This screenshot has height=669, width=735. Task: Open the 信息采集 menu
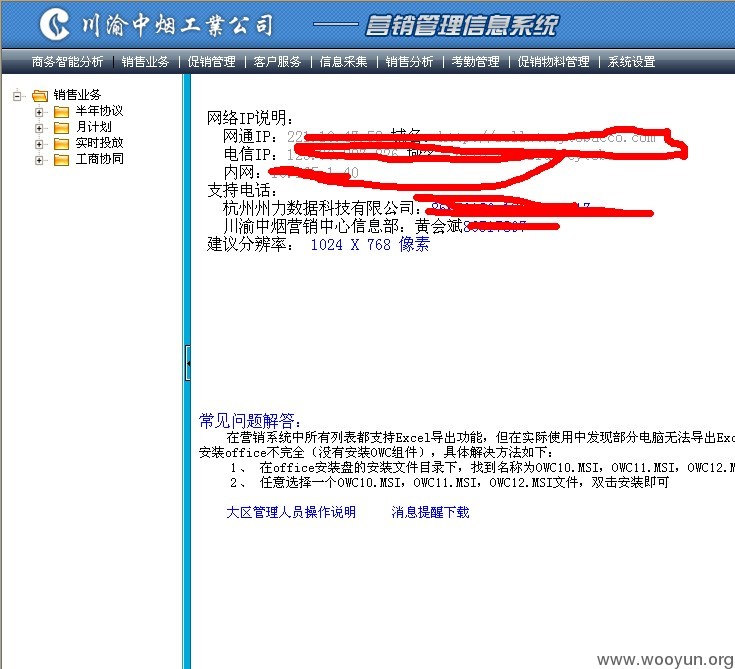click(344, 61)
